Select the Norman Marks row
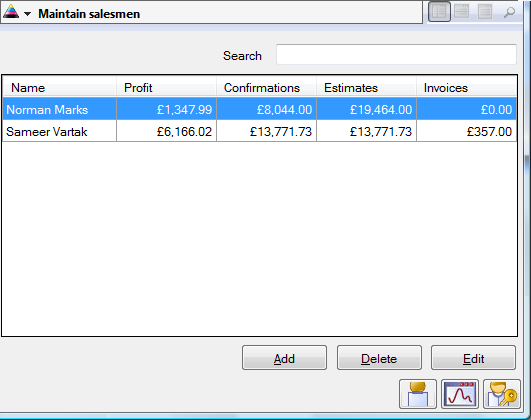 259,109
